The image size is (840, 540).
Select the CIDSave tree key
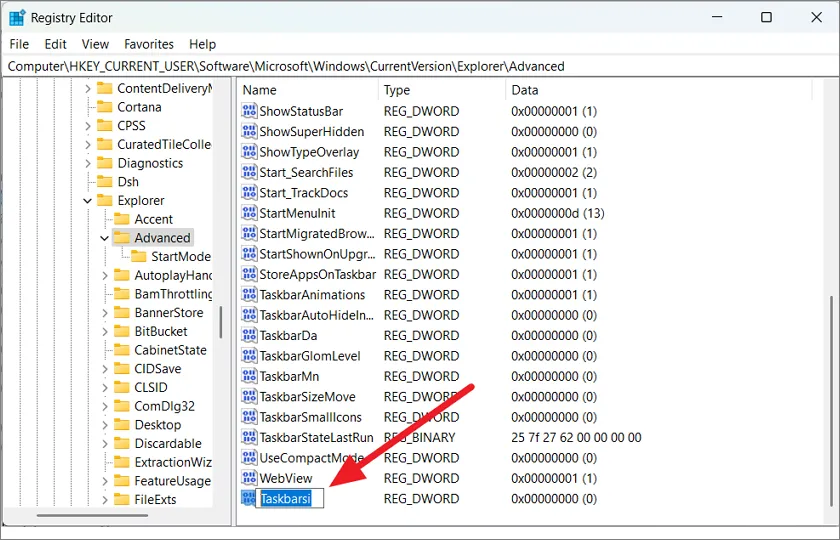(x=158, y=369)
